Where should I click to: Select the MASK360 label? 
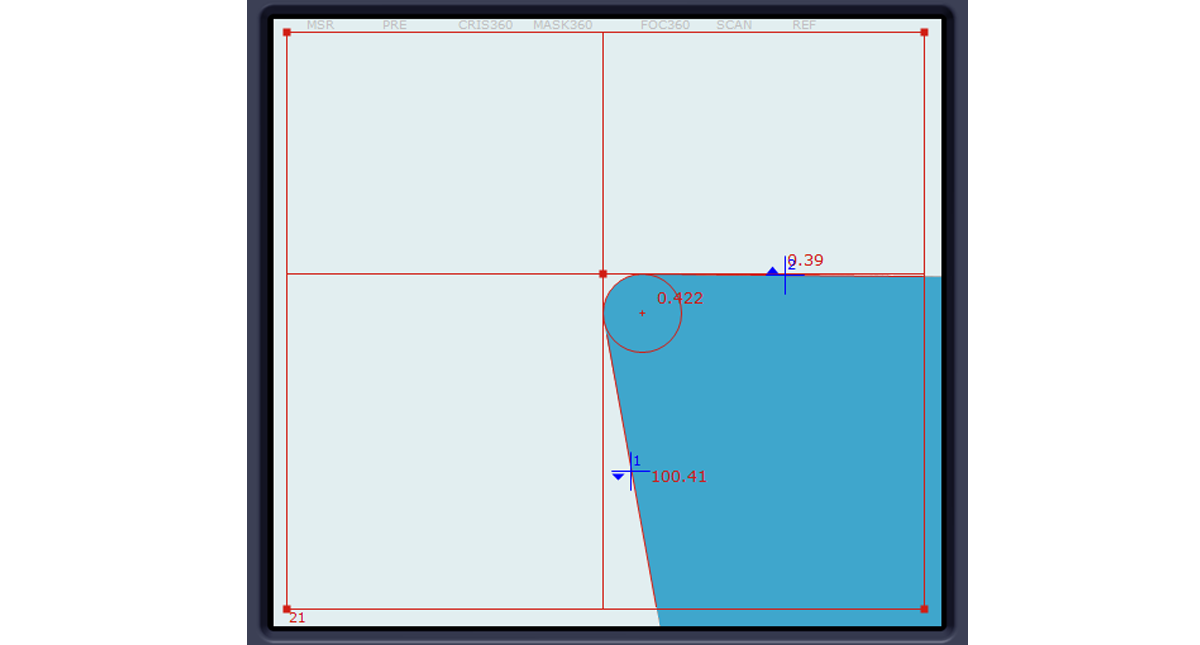(562, 25)
